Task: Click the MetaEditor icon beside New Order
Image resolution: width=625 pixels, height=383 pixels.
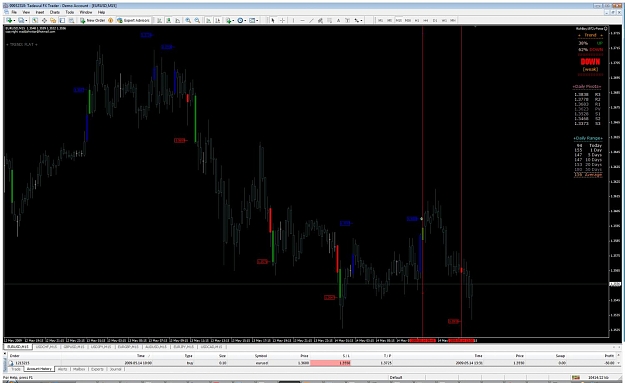Action: (110, 20)
